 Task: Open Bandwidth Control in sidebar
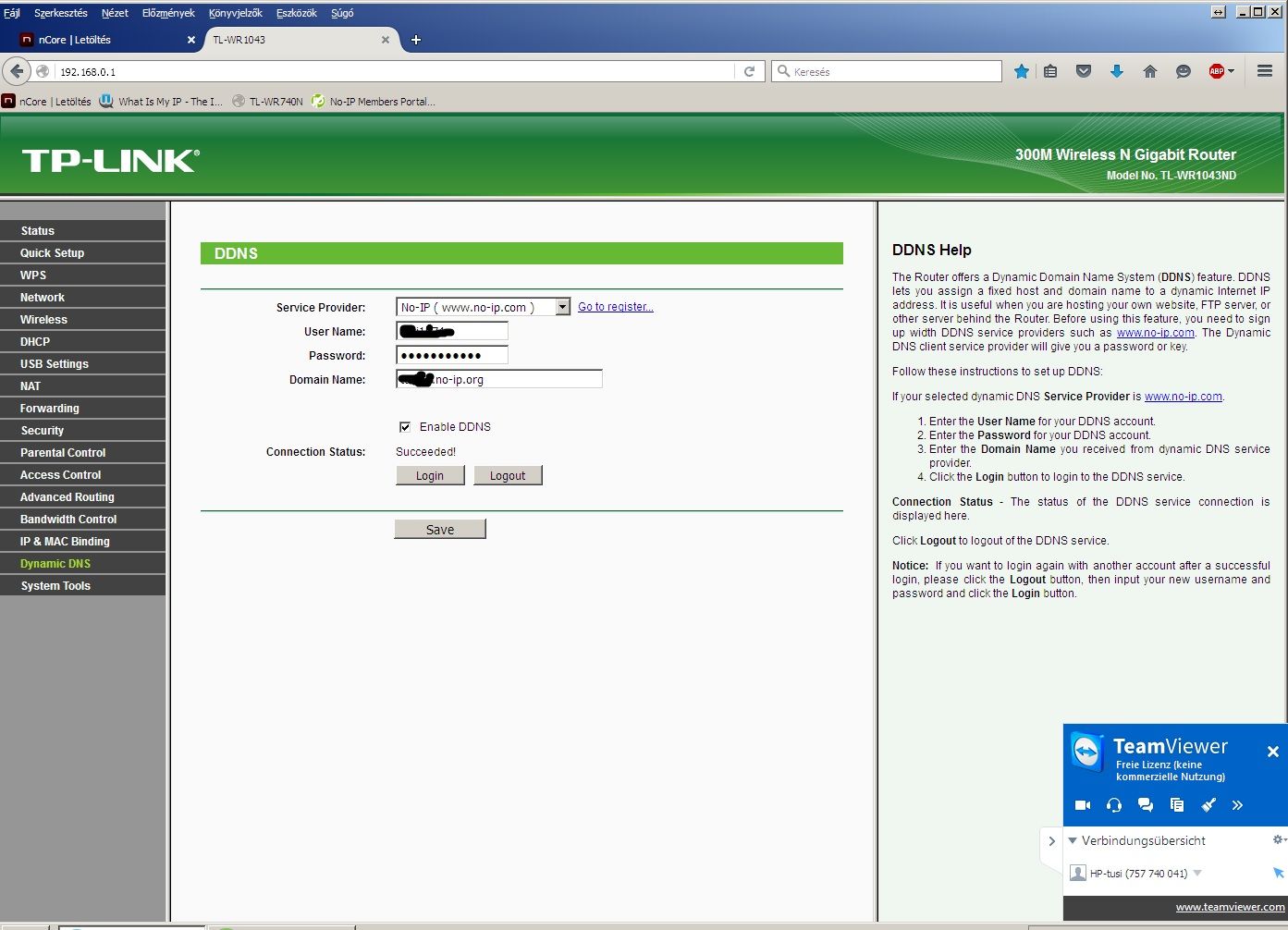pos(83,519)
